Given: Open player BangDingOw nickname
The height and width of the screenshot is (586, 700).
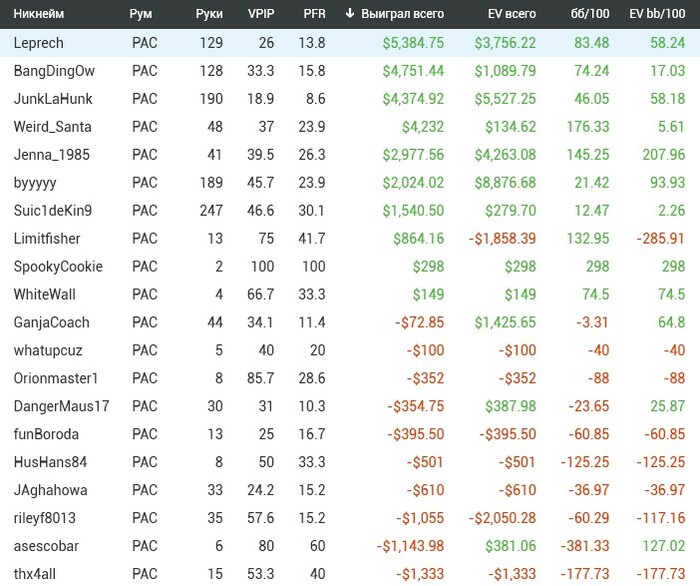Looking at the screenshot, I should (53, 71).
